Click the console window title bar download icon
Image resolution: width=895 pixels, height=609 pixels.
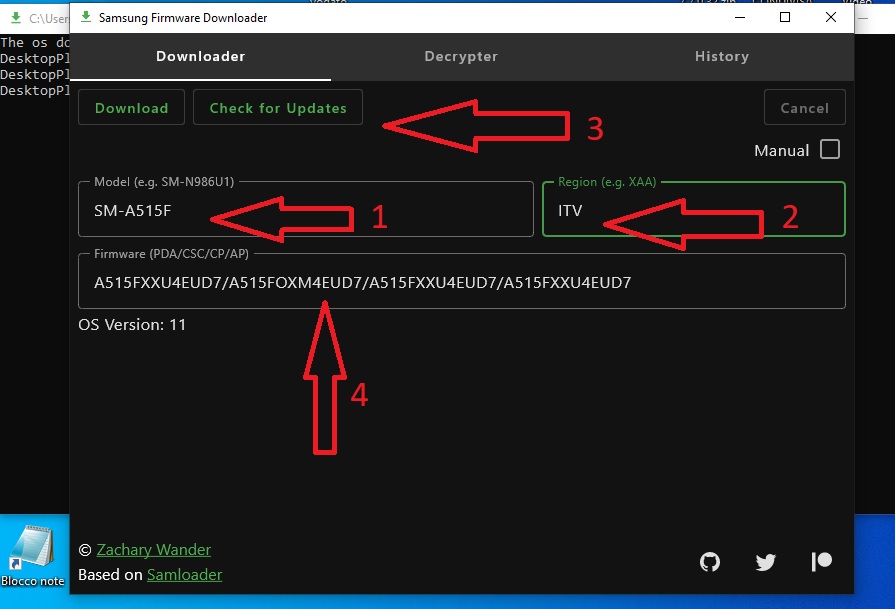click(16, 18)
